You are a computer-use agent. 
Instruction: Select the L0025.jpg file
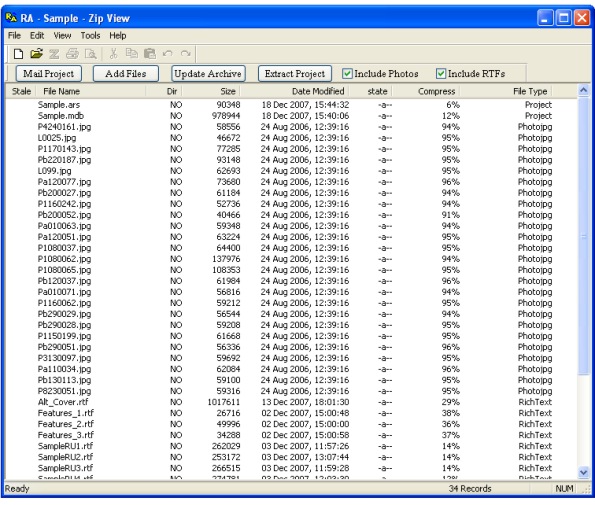click(x=57, y=138)
